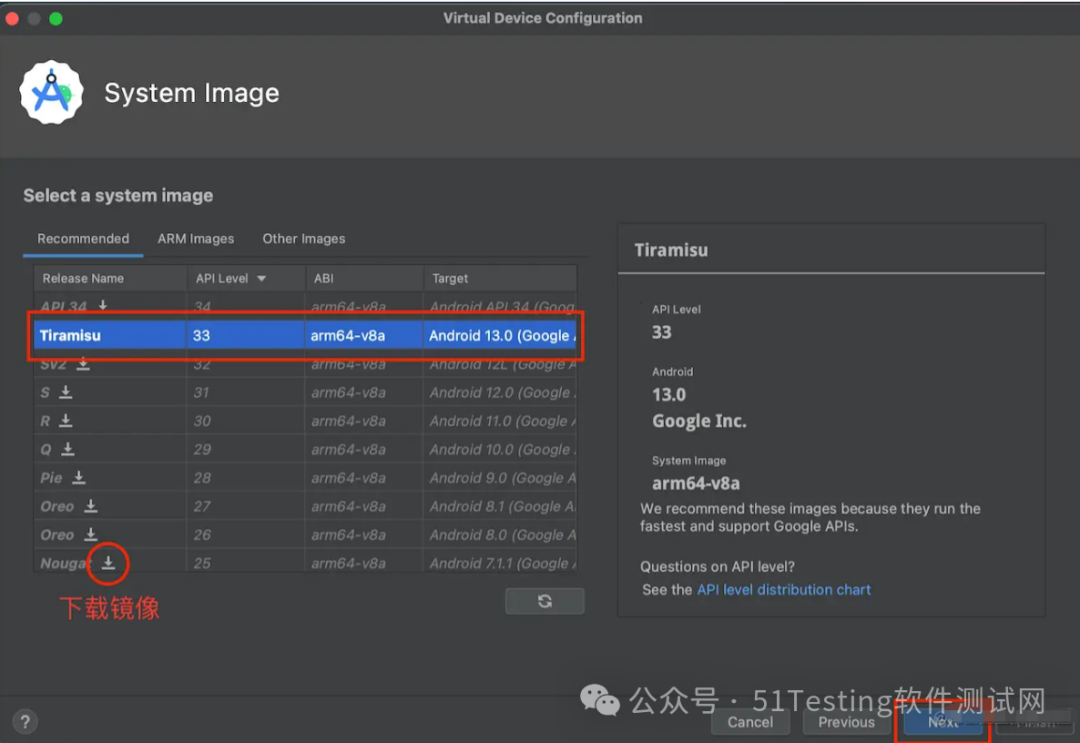The height and width of the screenshot is (743, 1080).
Task: Select the Android 11.0 target cell
Action: (500, 421)
